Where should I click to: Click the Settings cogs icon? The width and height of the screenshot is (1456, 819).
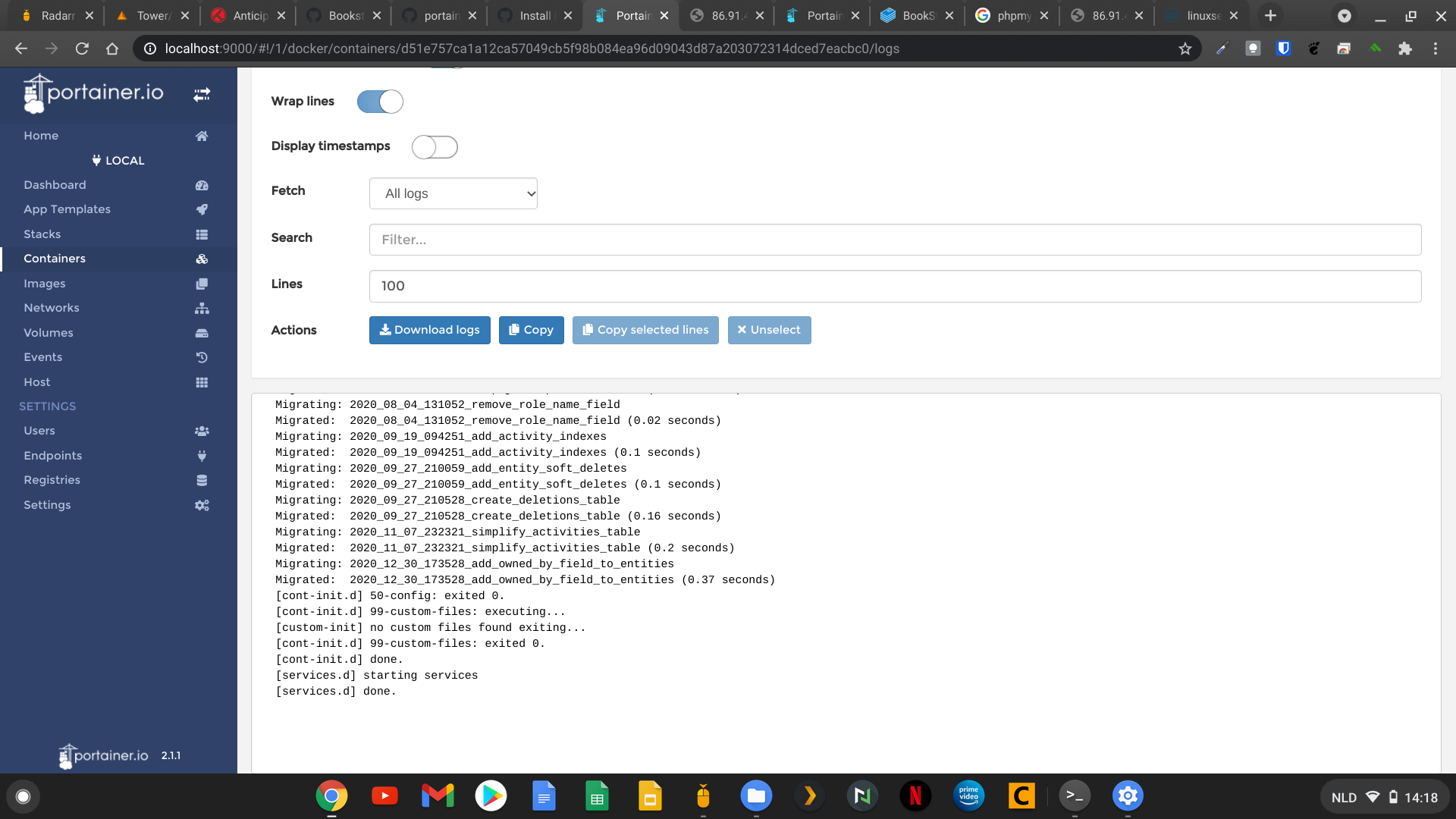click(x=202, y=505)
